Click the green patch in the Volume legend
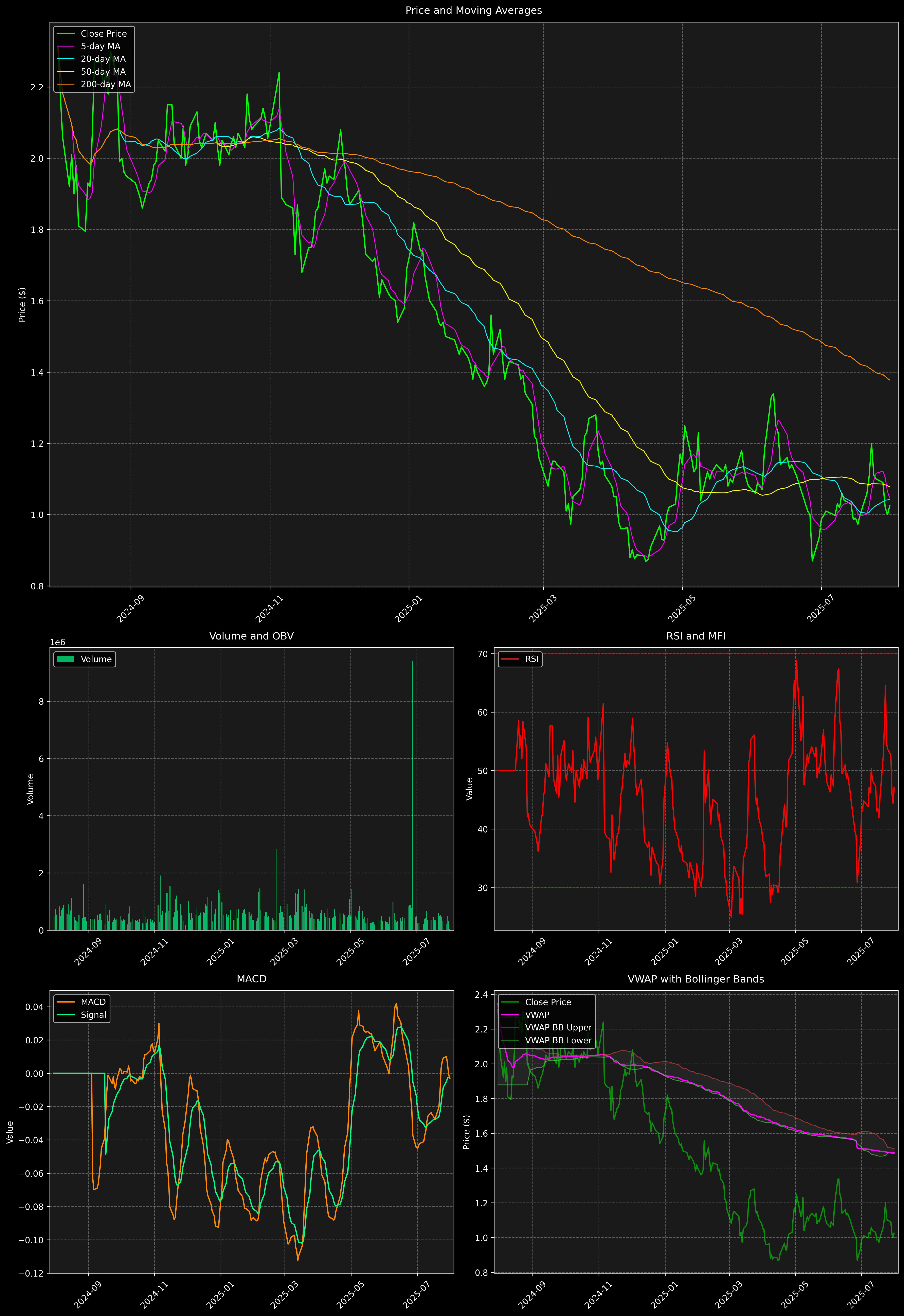The image size is (904, 1316). point(66,659)
